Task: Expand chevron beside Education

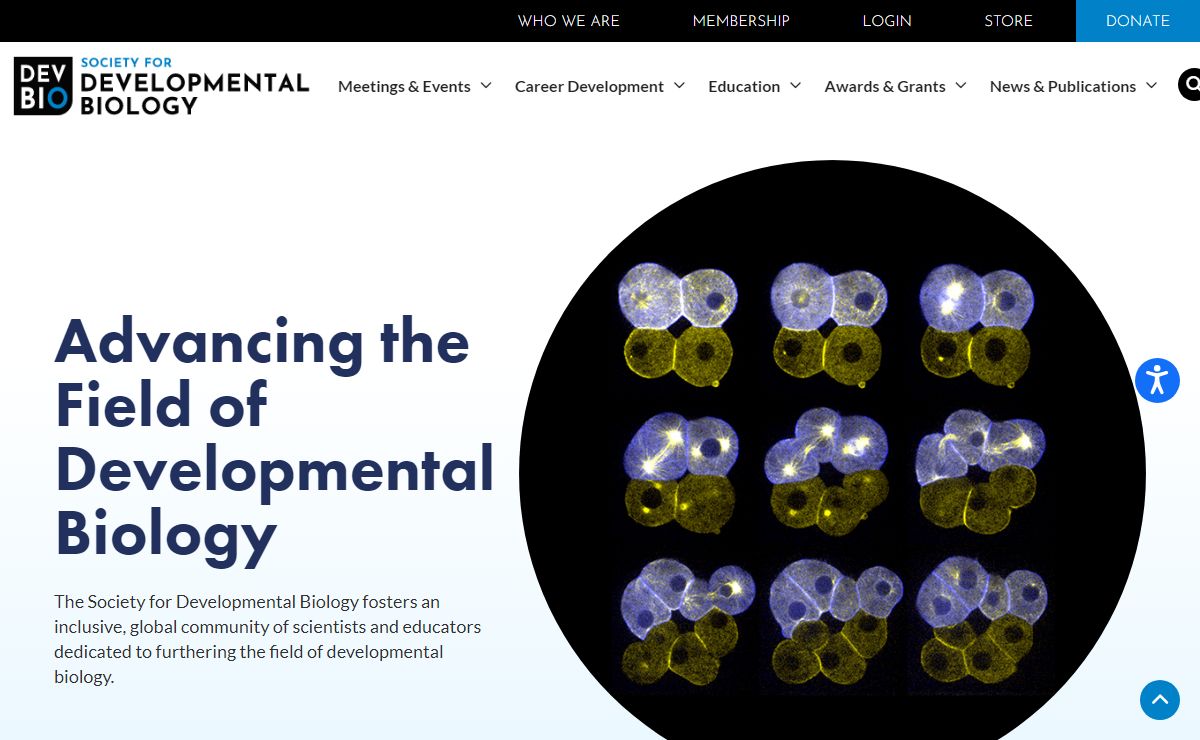Action: (795, 86)
